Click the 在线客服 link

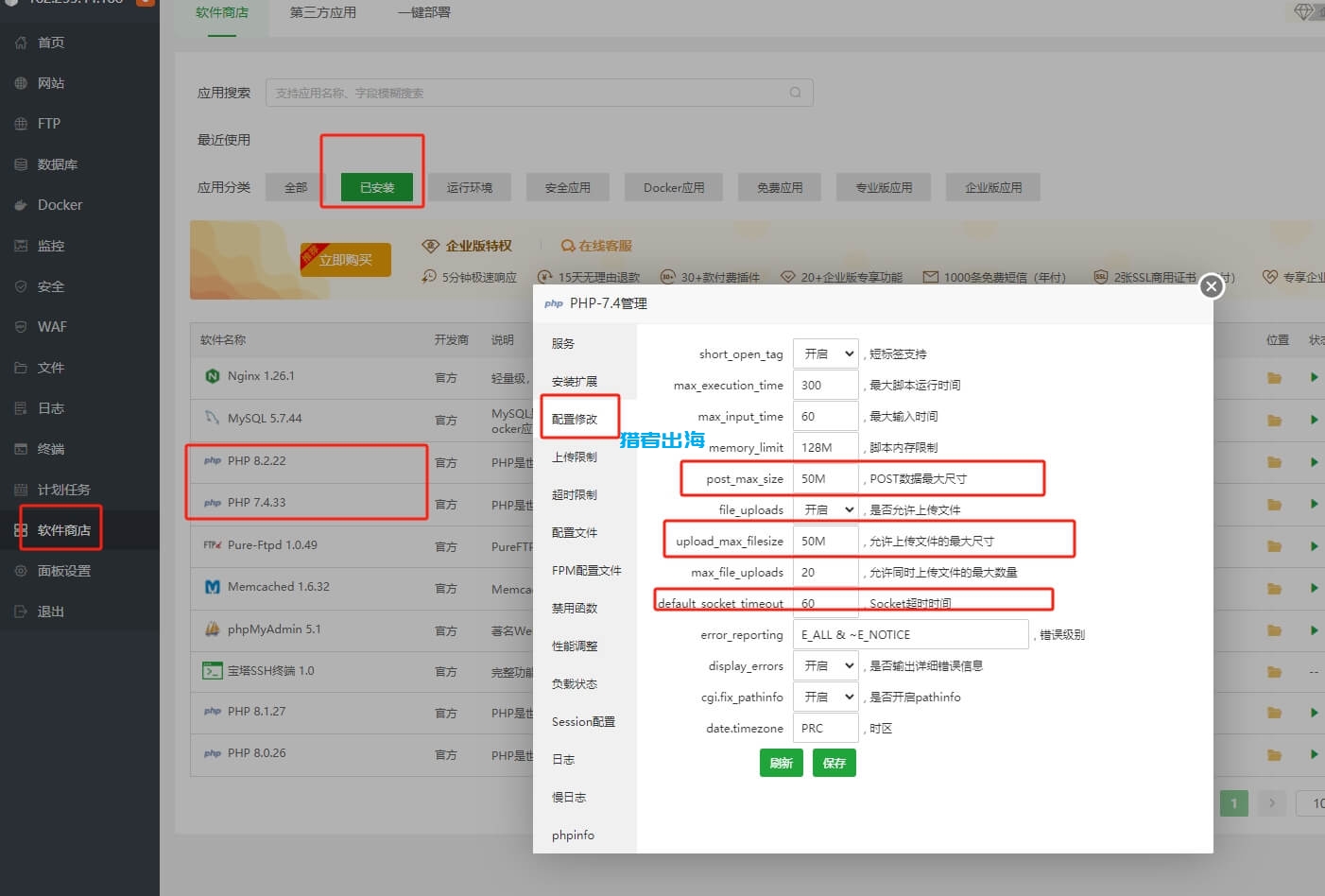pyautogui.click(x=596, y=246)
